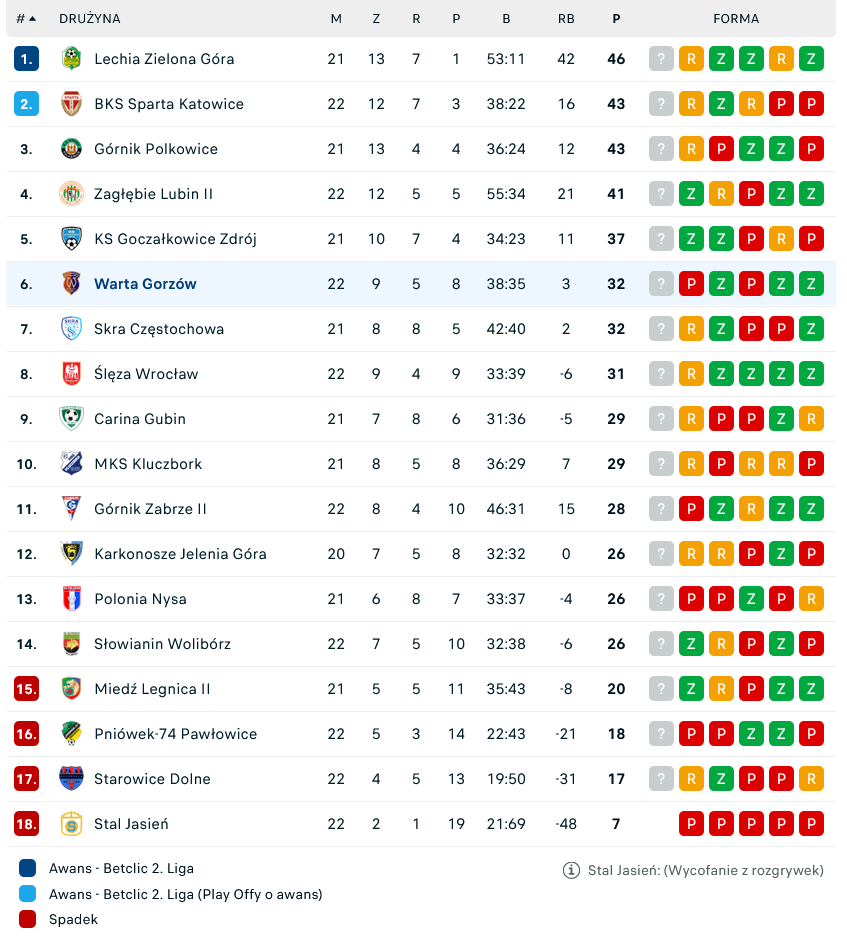The width and height of the screenshot is (847, 940).
Task: Click the BKS Sparta Katowice club crest
Action: 71,104
